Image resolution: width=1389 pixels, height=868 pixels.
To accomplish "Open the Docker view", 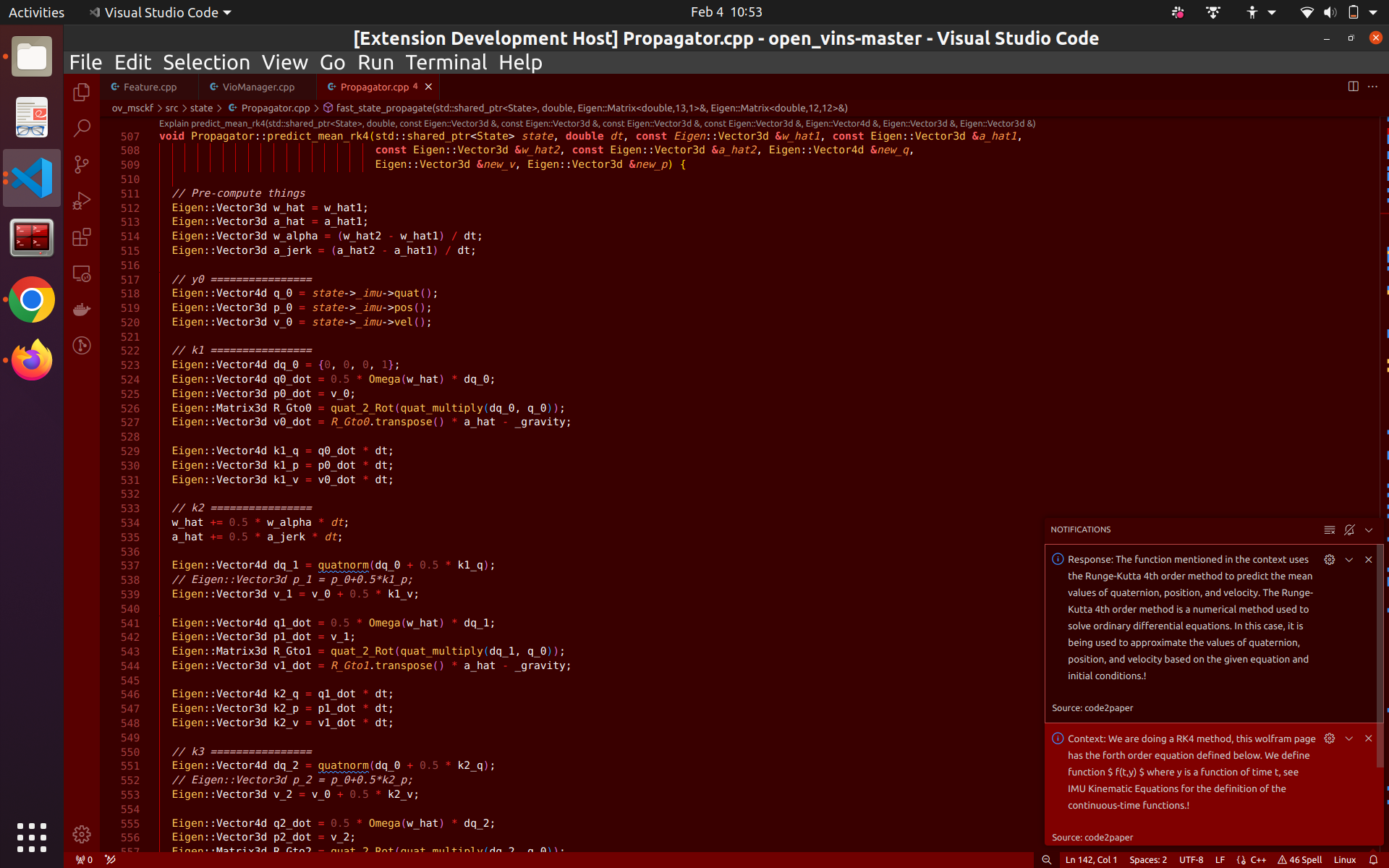I will coord(82,310).
